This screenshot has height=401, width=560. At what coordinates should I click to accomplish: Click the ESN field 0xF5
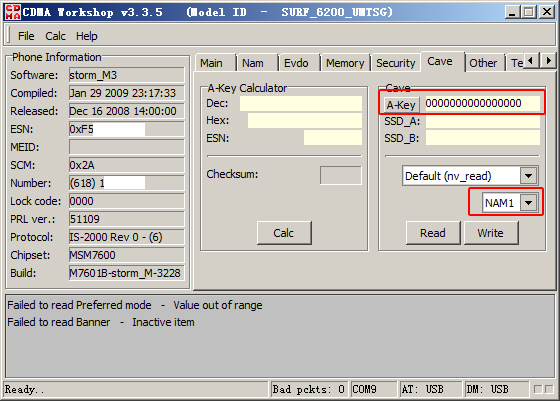click(x=127, y=129)
